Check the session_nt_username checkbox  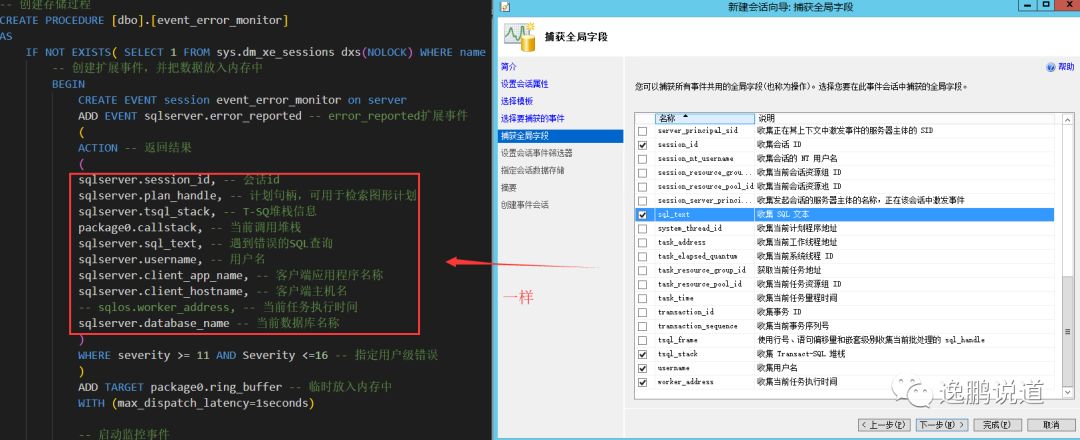point(643,159)
